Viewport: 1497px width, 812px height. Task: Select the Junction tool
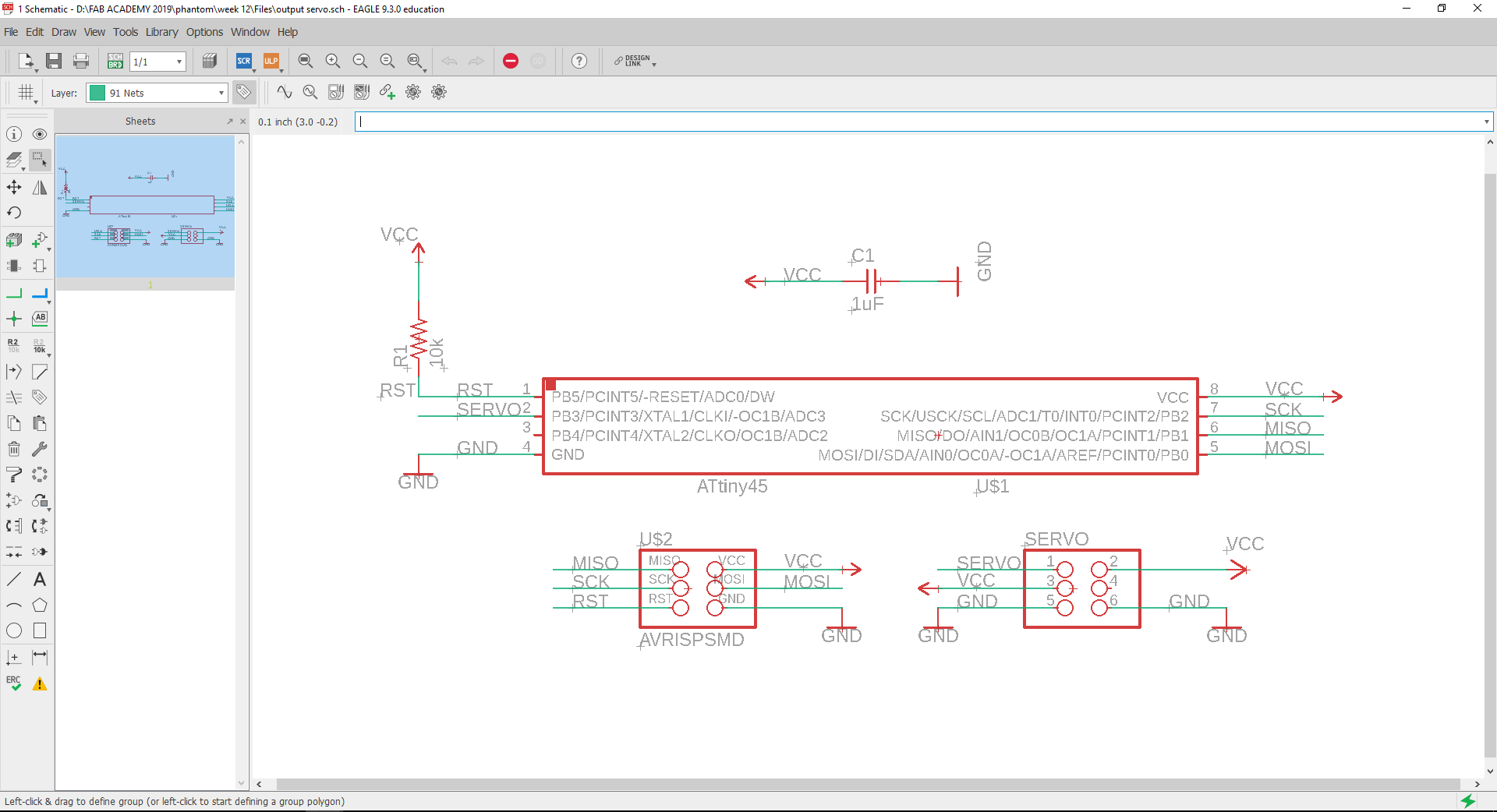14,318
